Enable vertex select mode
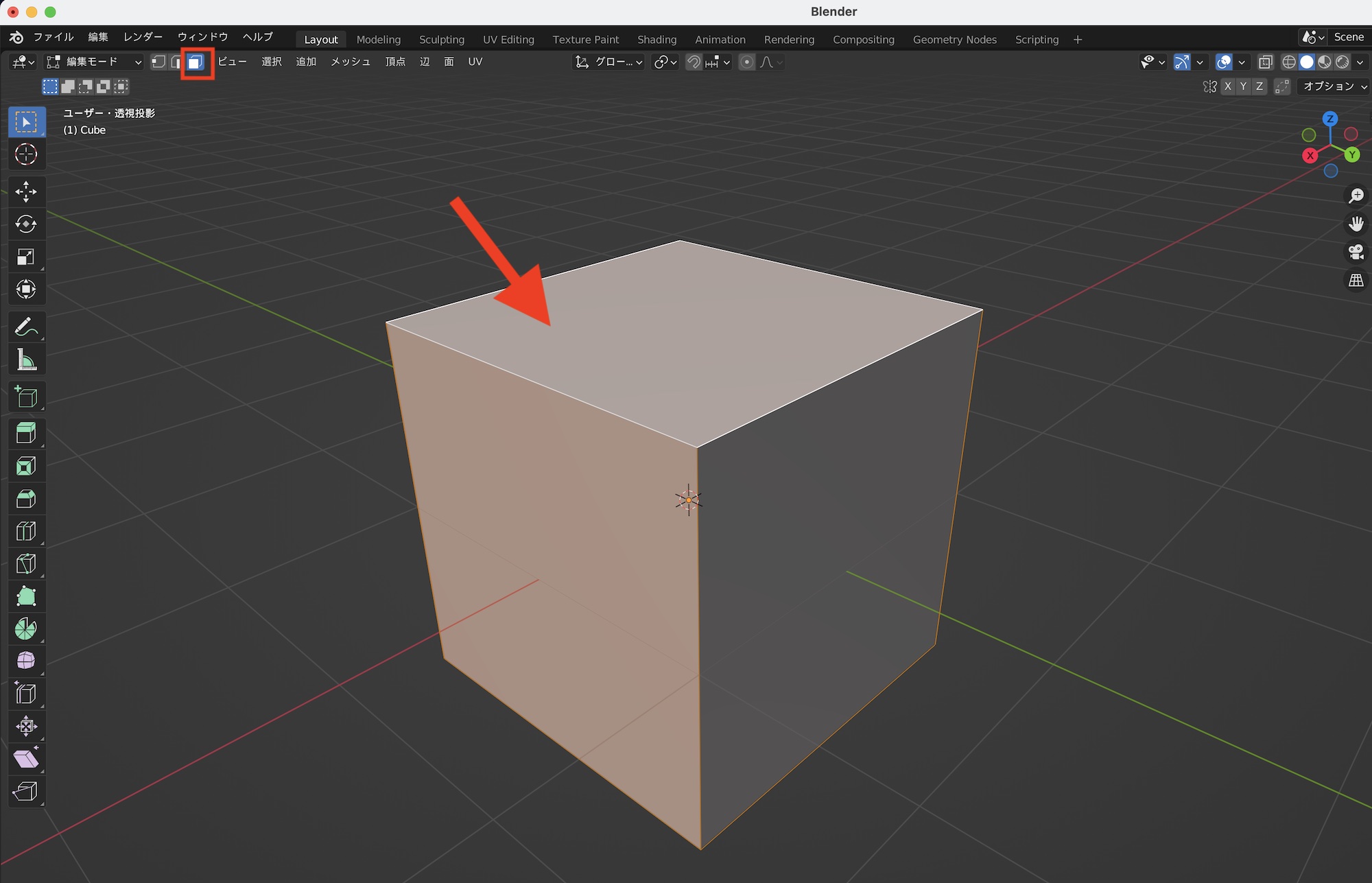The image size is (1372, 883). click(x=158, y=62)
